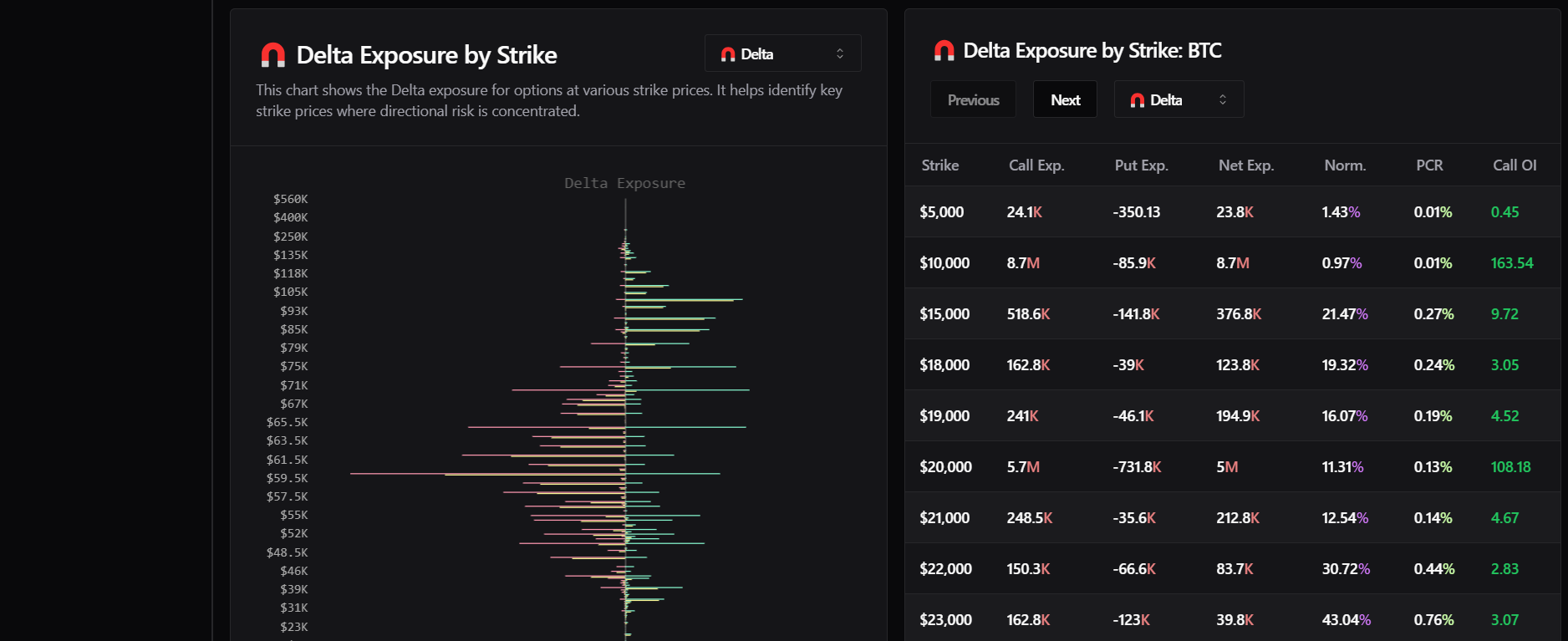This screenshot has width=1568, height=641.
Task: Click the magnet icon beside Delta Exposure by Strike
Action: point(272,55)
